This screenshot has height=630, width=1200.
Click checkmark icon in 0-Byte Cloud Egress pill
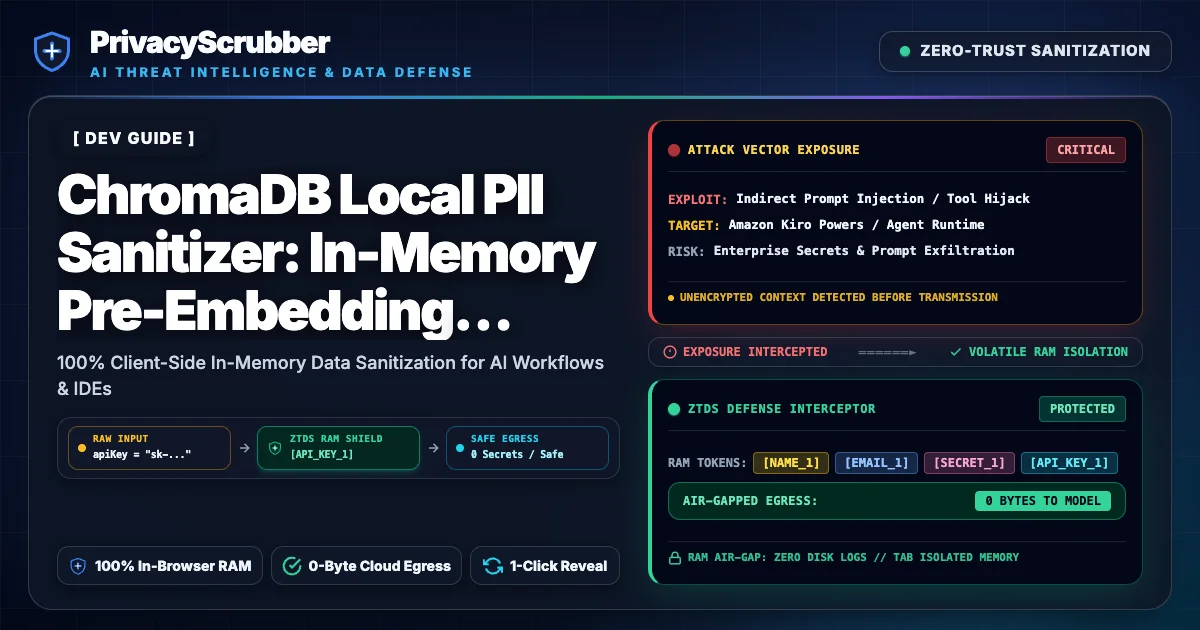click(x=292, y=566)
